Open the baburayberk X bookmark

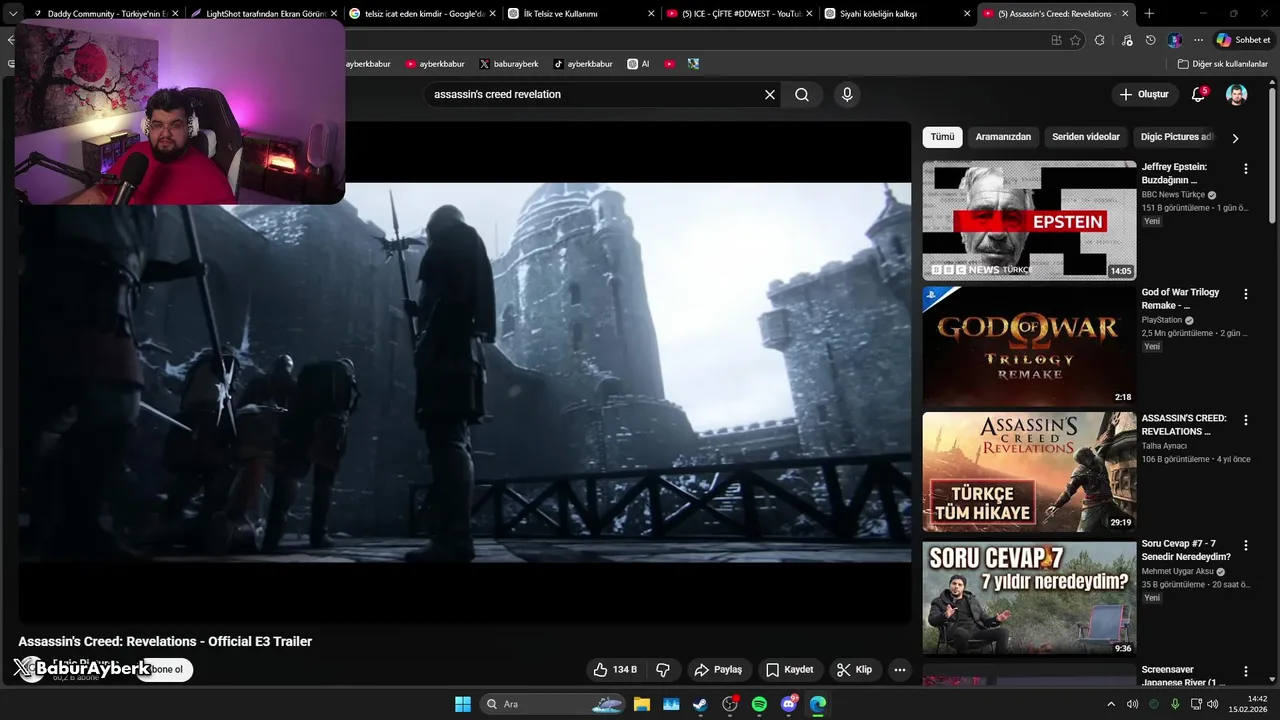click(509, 64)
